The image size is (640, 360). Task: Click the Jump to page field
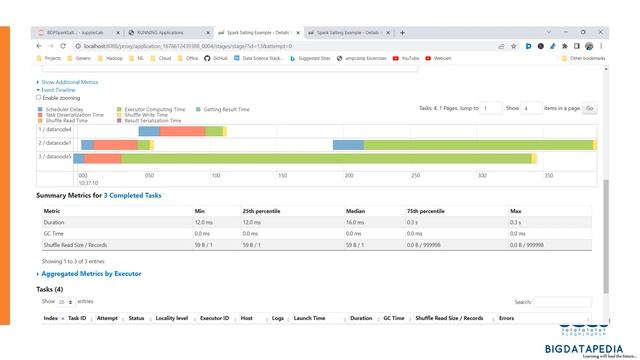tap(491, 108)
